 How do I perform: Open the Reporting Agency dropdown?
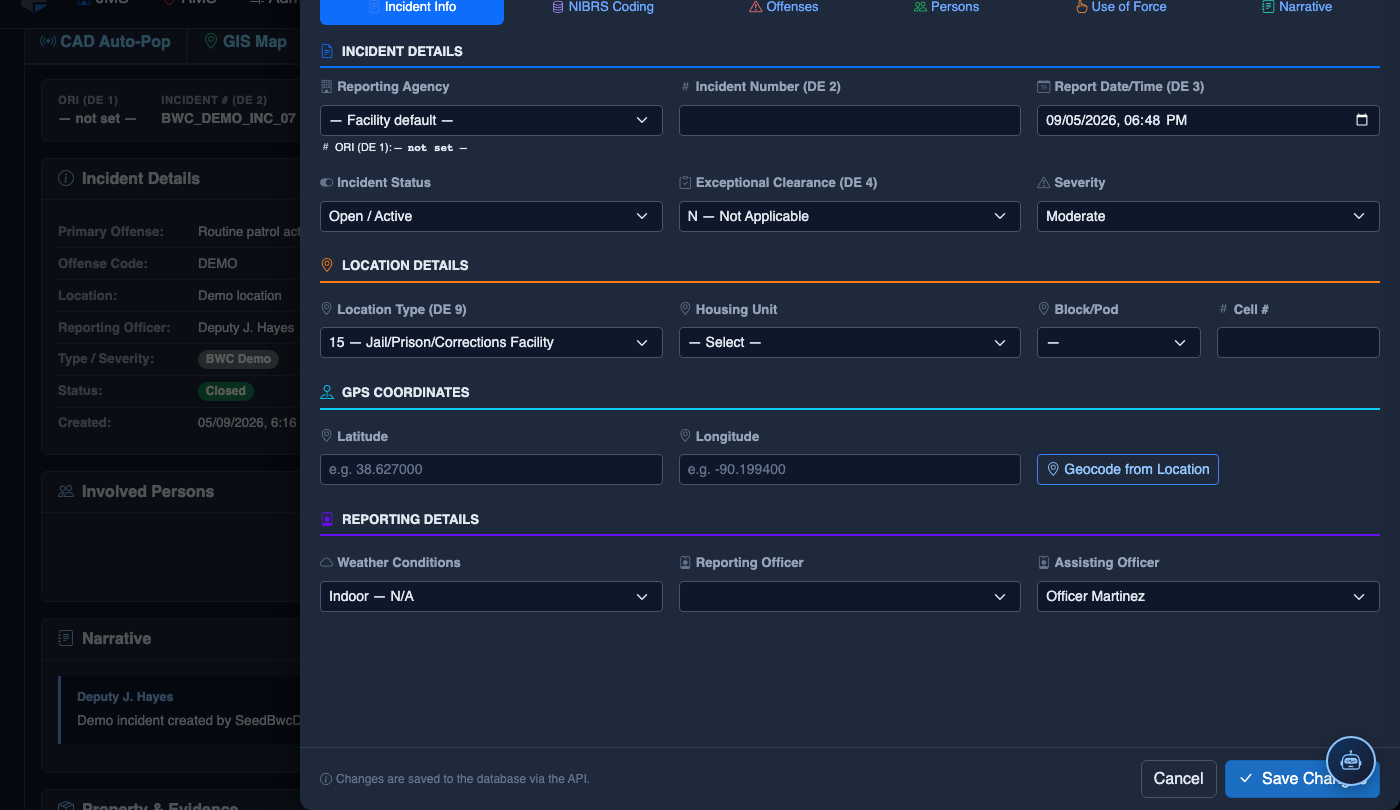pyautogui.click(x=491, y=120)
